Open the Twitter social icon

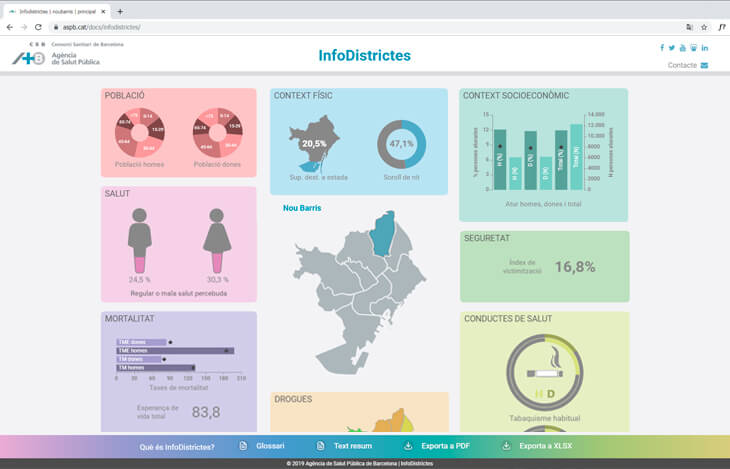pos(672,48)
